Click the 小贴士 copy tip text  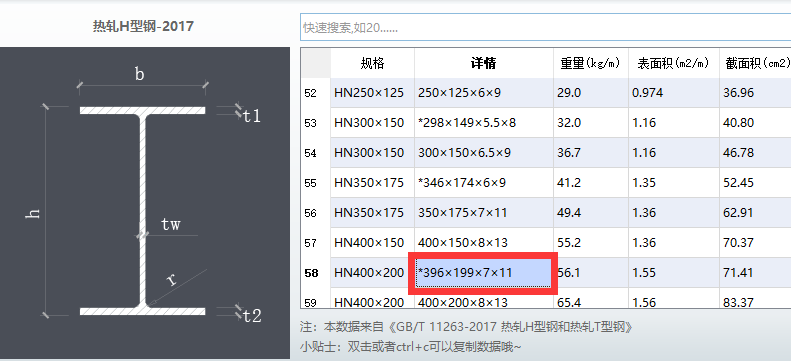click(410, 347)
